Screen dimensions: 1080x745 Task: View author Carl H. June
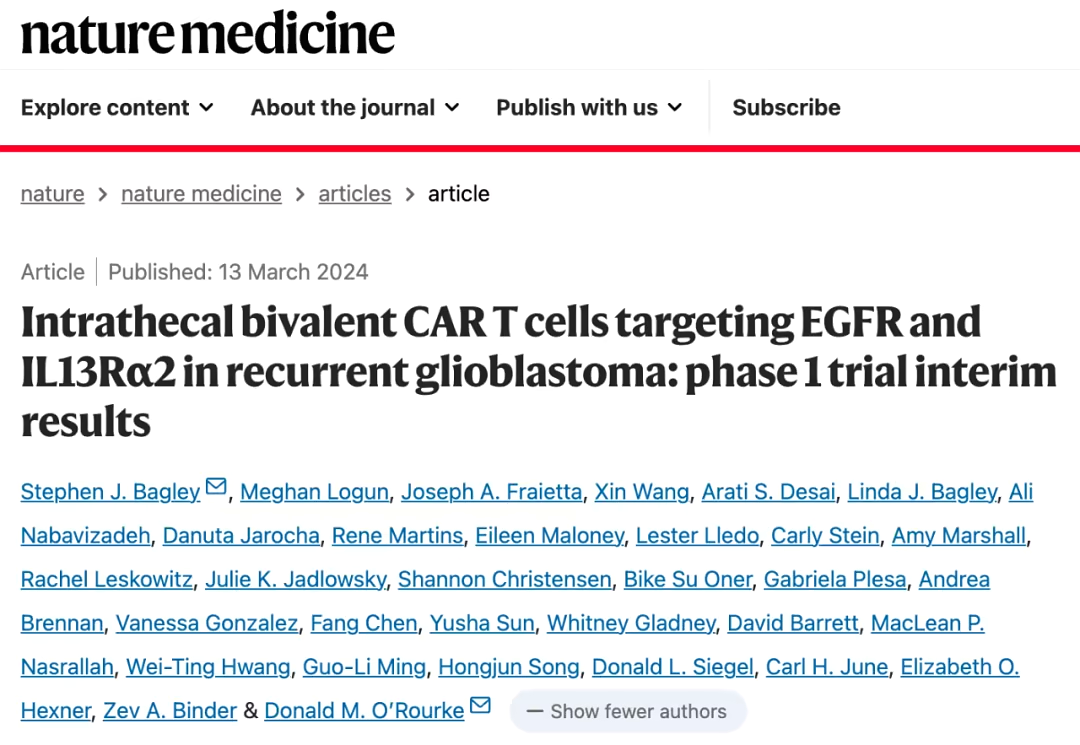coord(827,667)
